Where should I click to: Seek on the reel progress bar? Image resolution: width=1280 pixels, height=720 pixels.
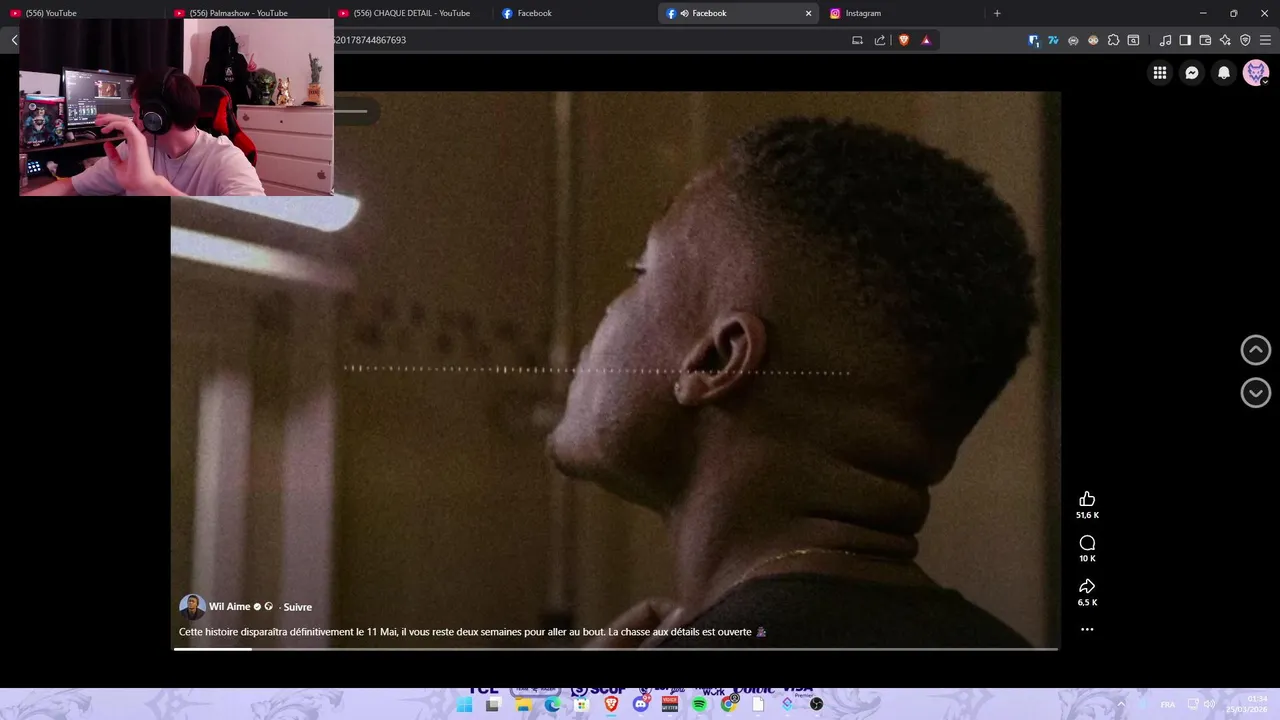coord(616,649)
